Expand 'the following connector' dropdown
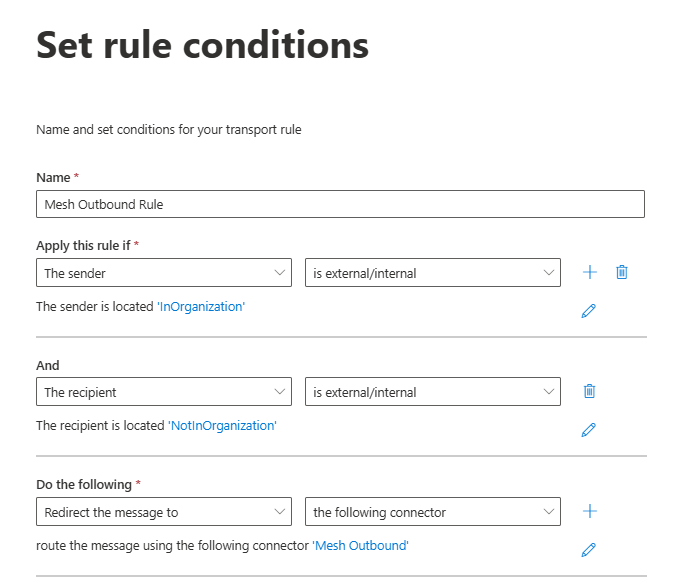The image size is (697, 588). tap(432, 512)
